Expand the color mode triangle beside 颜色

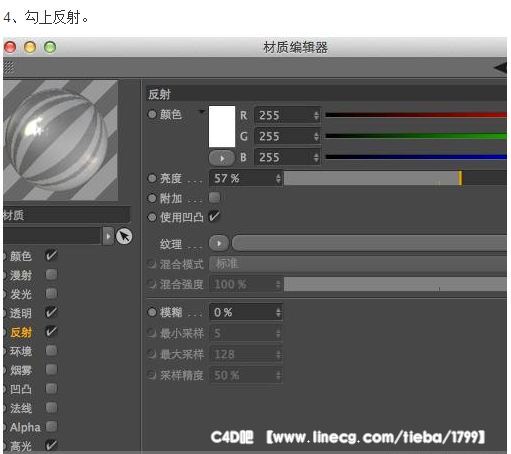(x=201, y=112)
